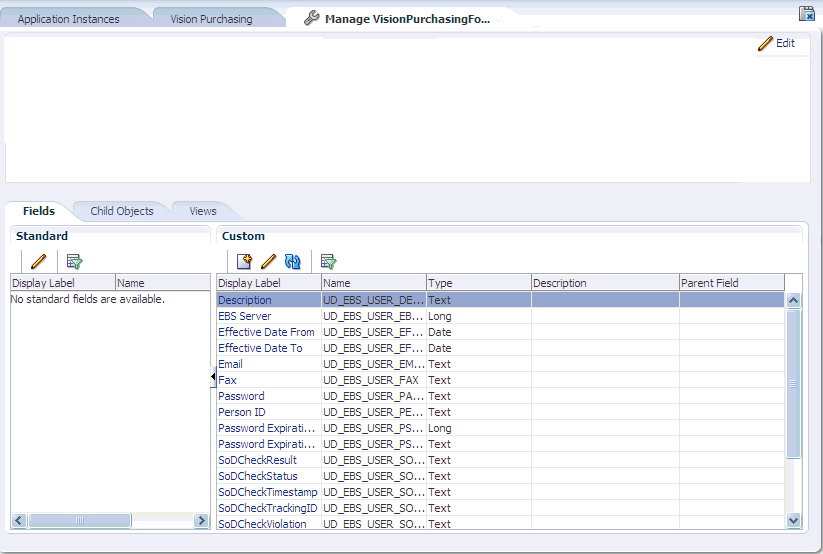Select the SoDCheckTrackingID row
The width and height of the screenshot is (823, 554).
coord(501,508)
